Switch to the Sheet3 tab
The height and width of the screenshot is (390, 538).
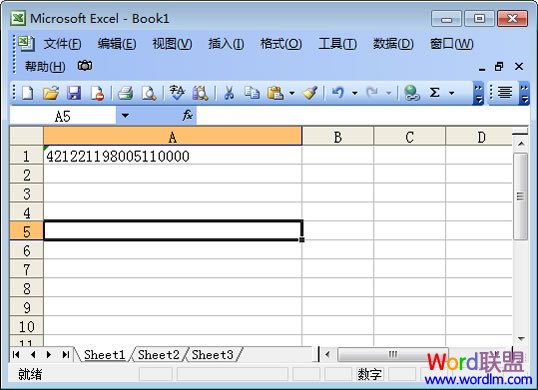pos(212,355)
